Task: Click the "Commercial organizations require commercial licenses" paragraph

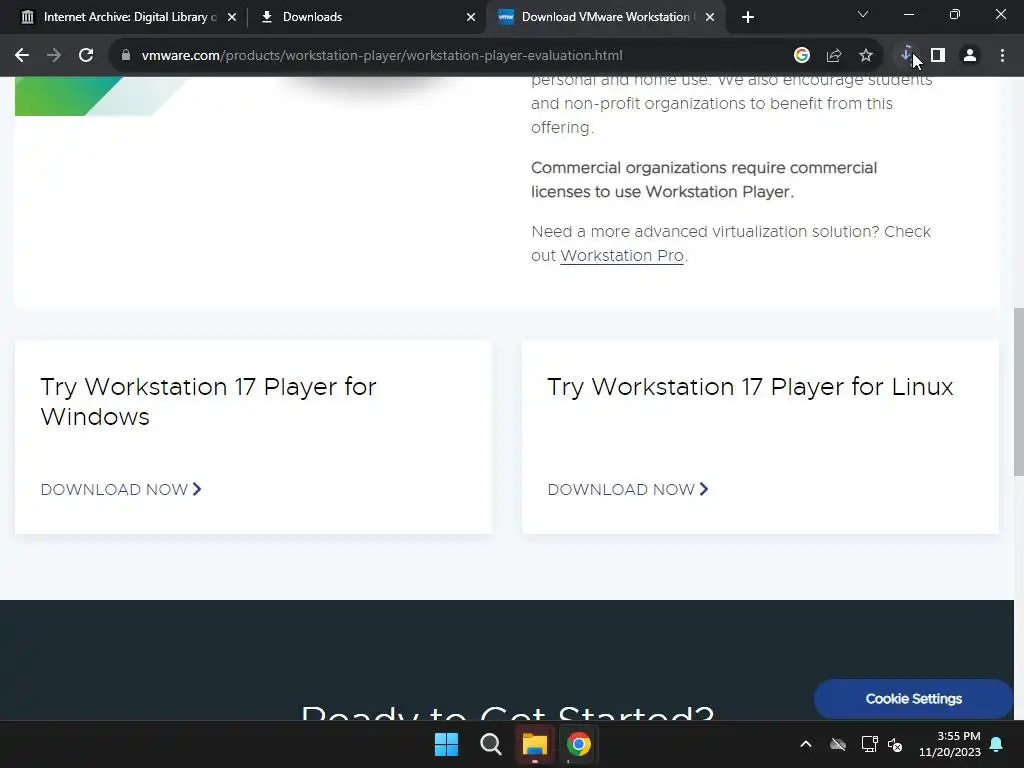Action: click(704, 180)
